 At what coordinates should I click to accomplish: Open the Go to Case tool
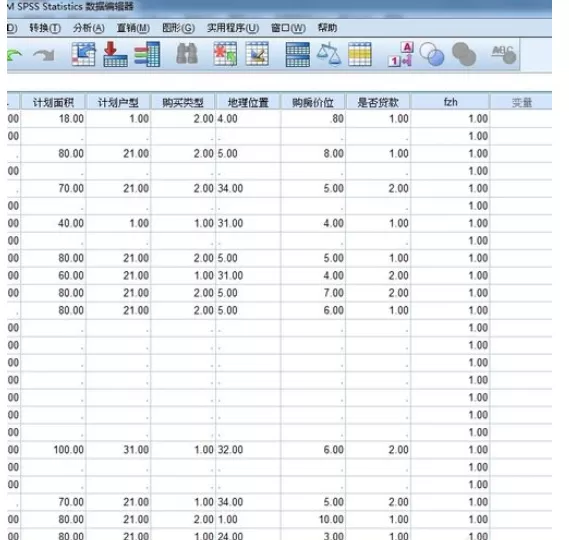pos(83,54)
